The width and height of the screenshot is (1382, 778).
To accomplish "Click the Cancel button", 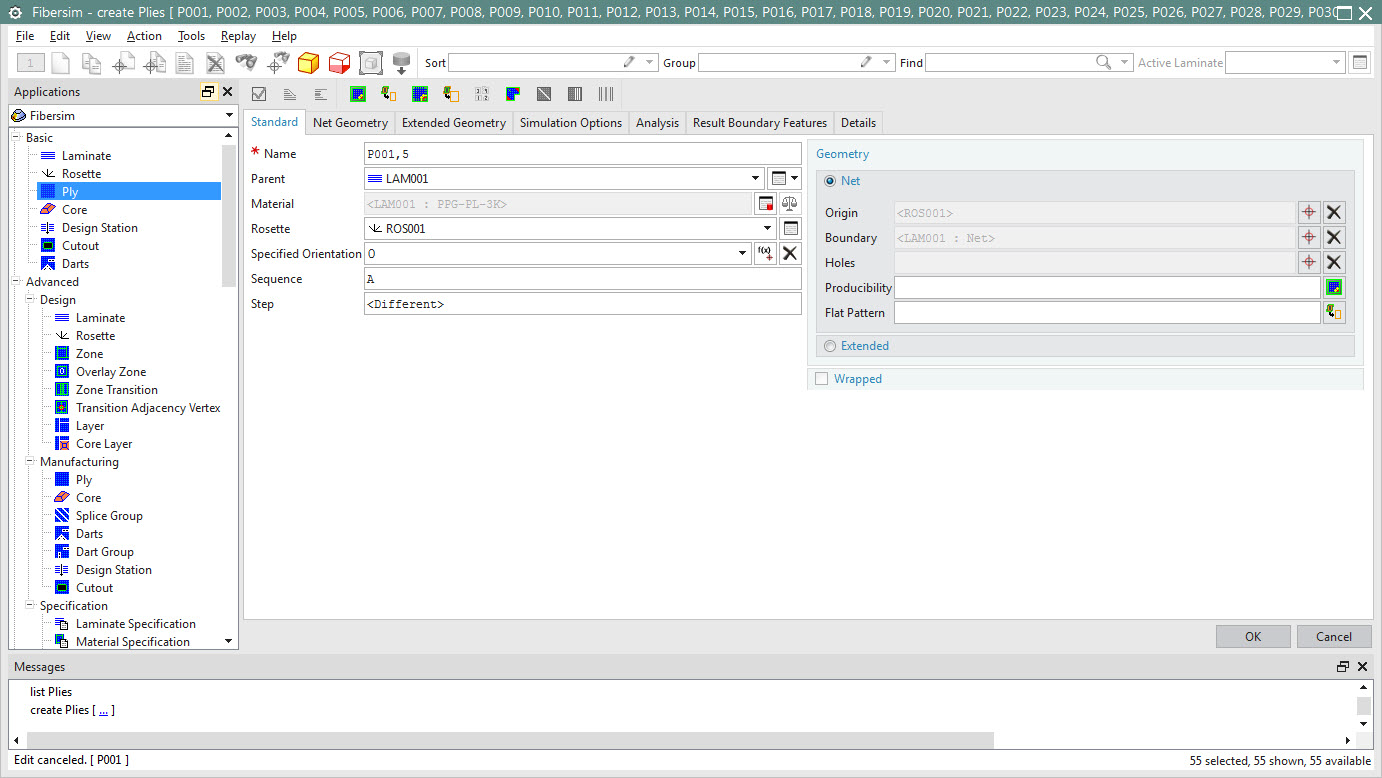I will click(1334, 636).
